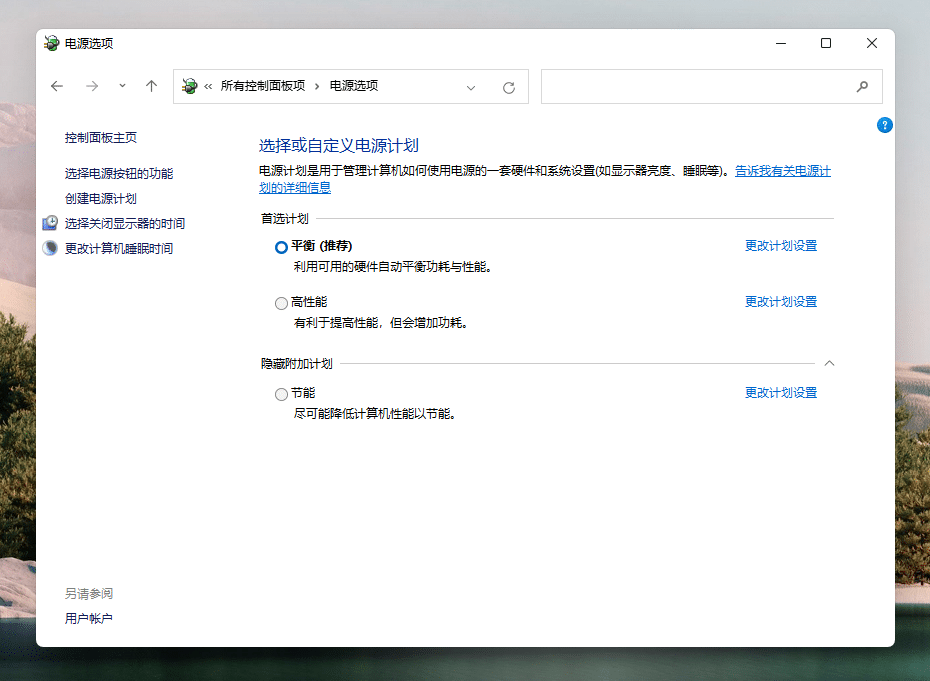
Task: Click inside the search input box
Action: coord(700,86)
